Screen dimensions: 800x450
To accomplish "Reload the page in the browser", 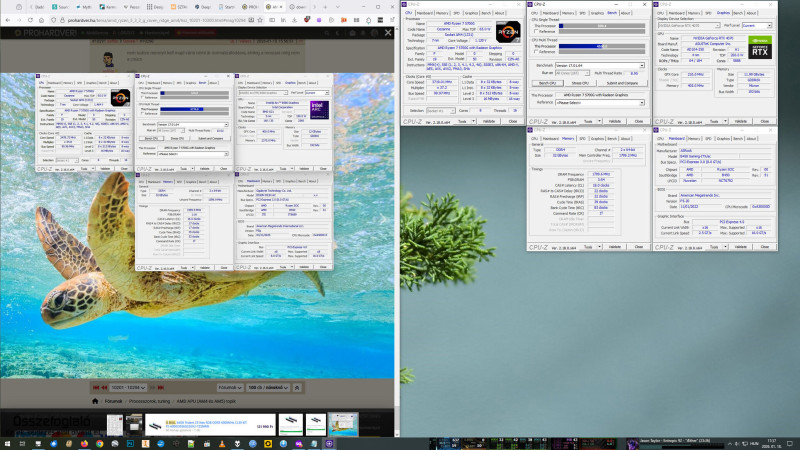I will (30, 20).
